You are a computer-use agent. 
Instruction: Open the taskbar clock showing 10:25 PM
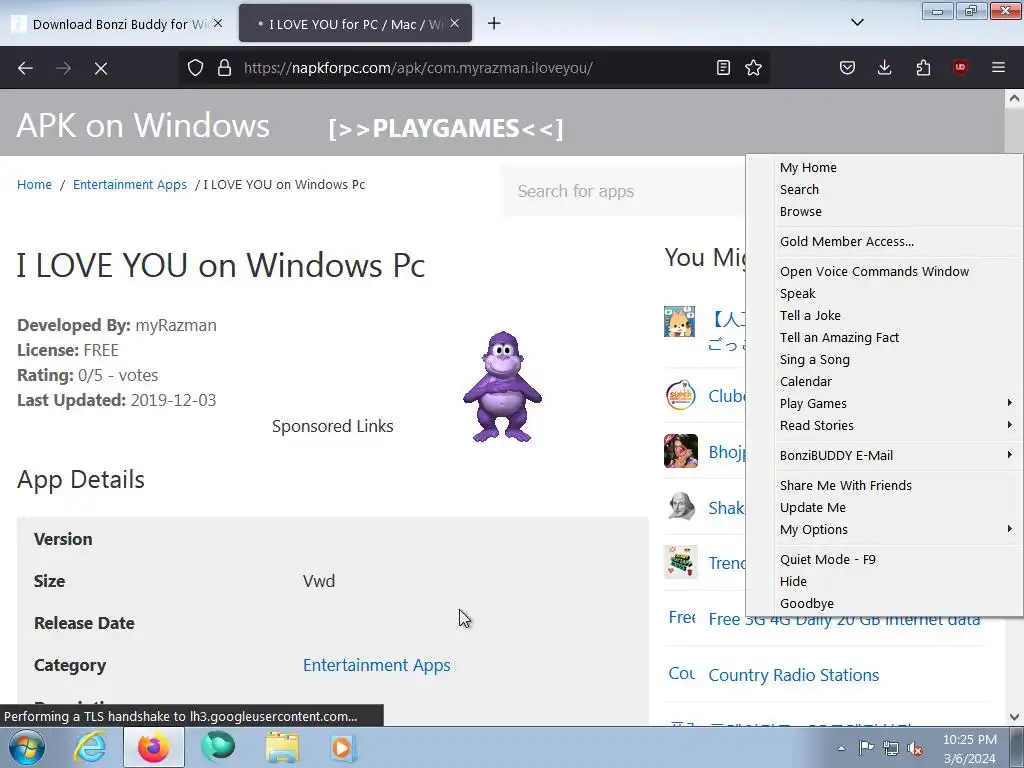(969, 748)
